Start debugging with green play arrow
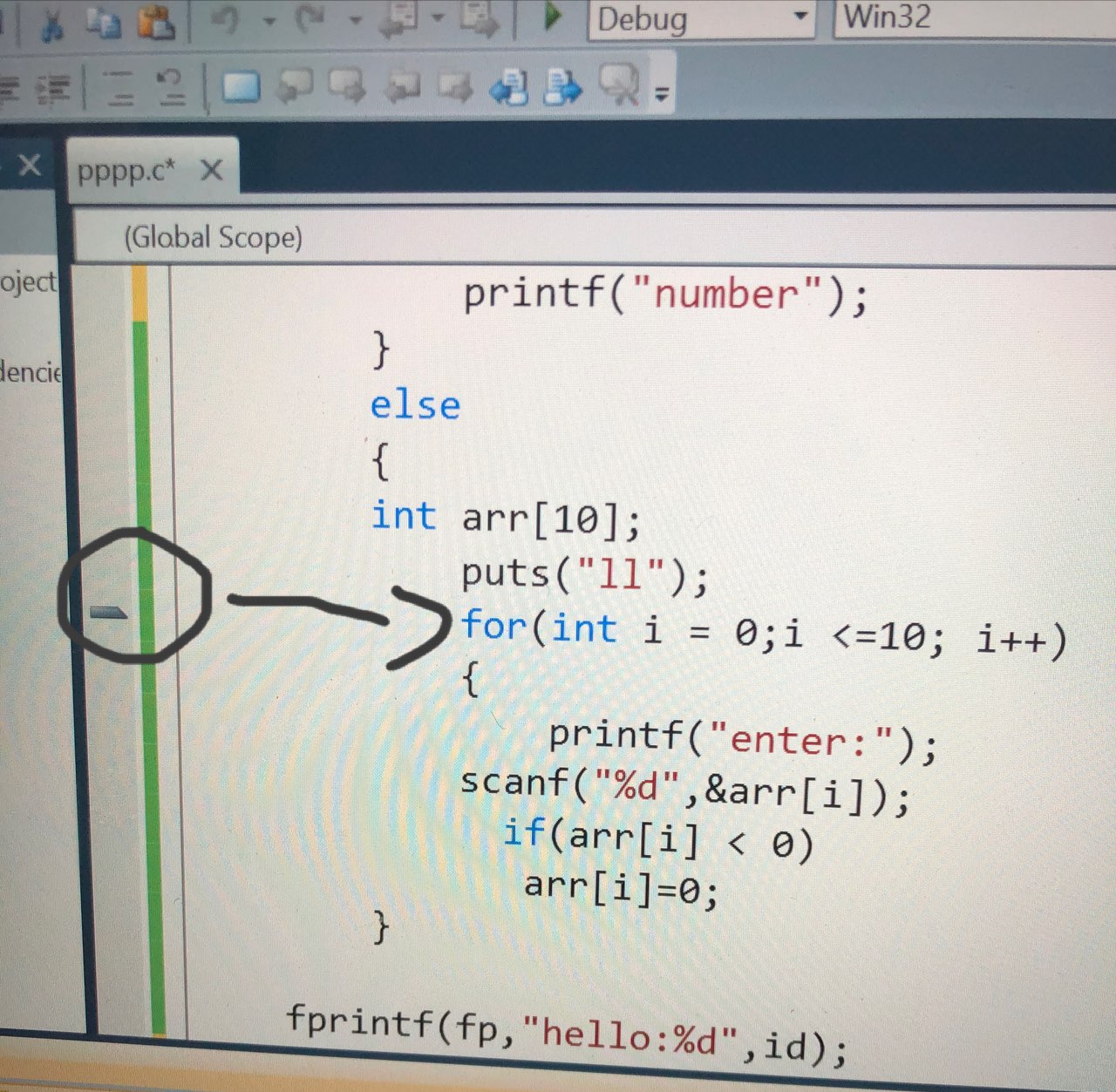Image resolution: width=1116 pixels, height=1092 pixels. pos(552,17)
